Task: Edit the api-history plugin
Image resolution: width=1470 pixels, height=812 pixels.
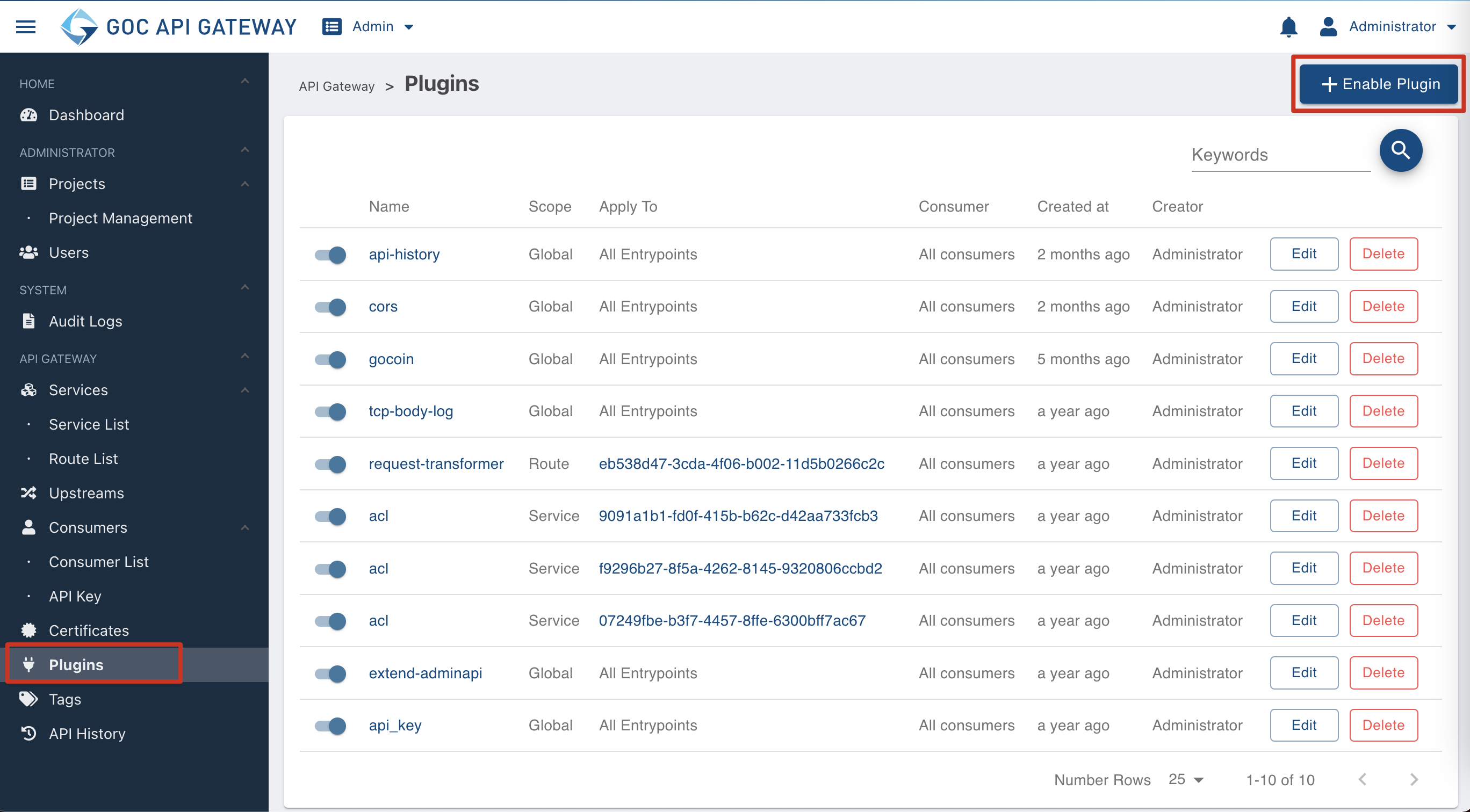Action: (1304, 253)
